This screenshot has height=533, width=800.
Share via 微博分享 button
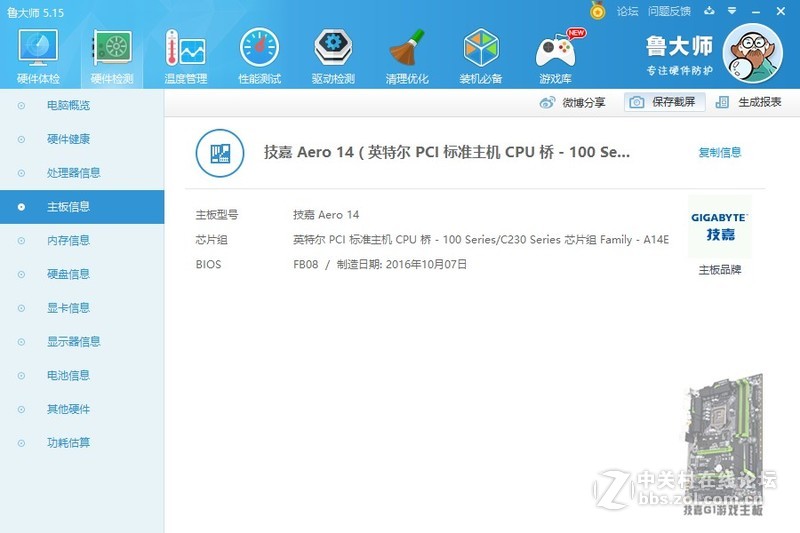[572, 103]
